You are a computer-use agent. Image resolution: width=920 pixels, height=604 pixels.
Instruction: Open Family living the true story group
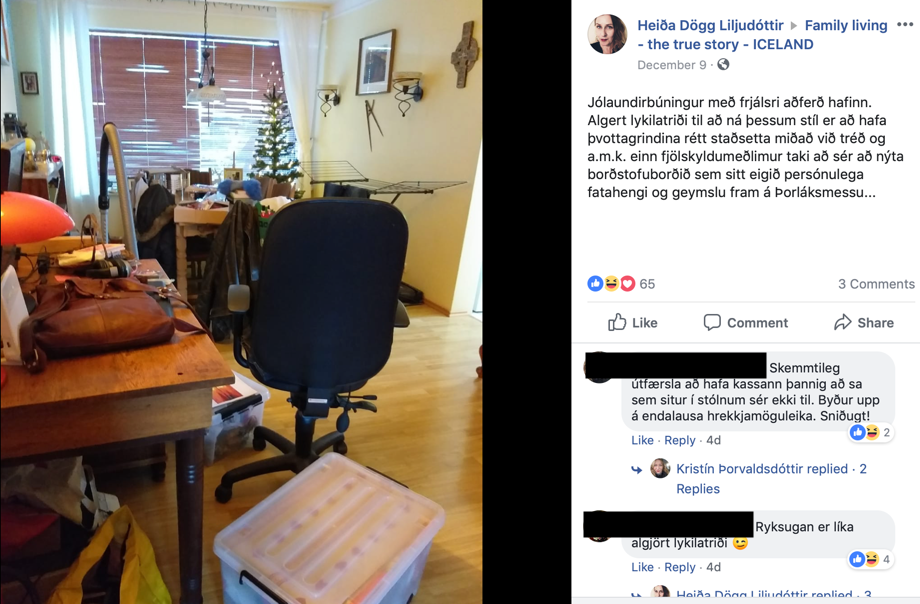tap(762, 35)
